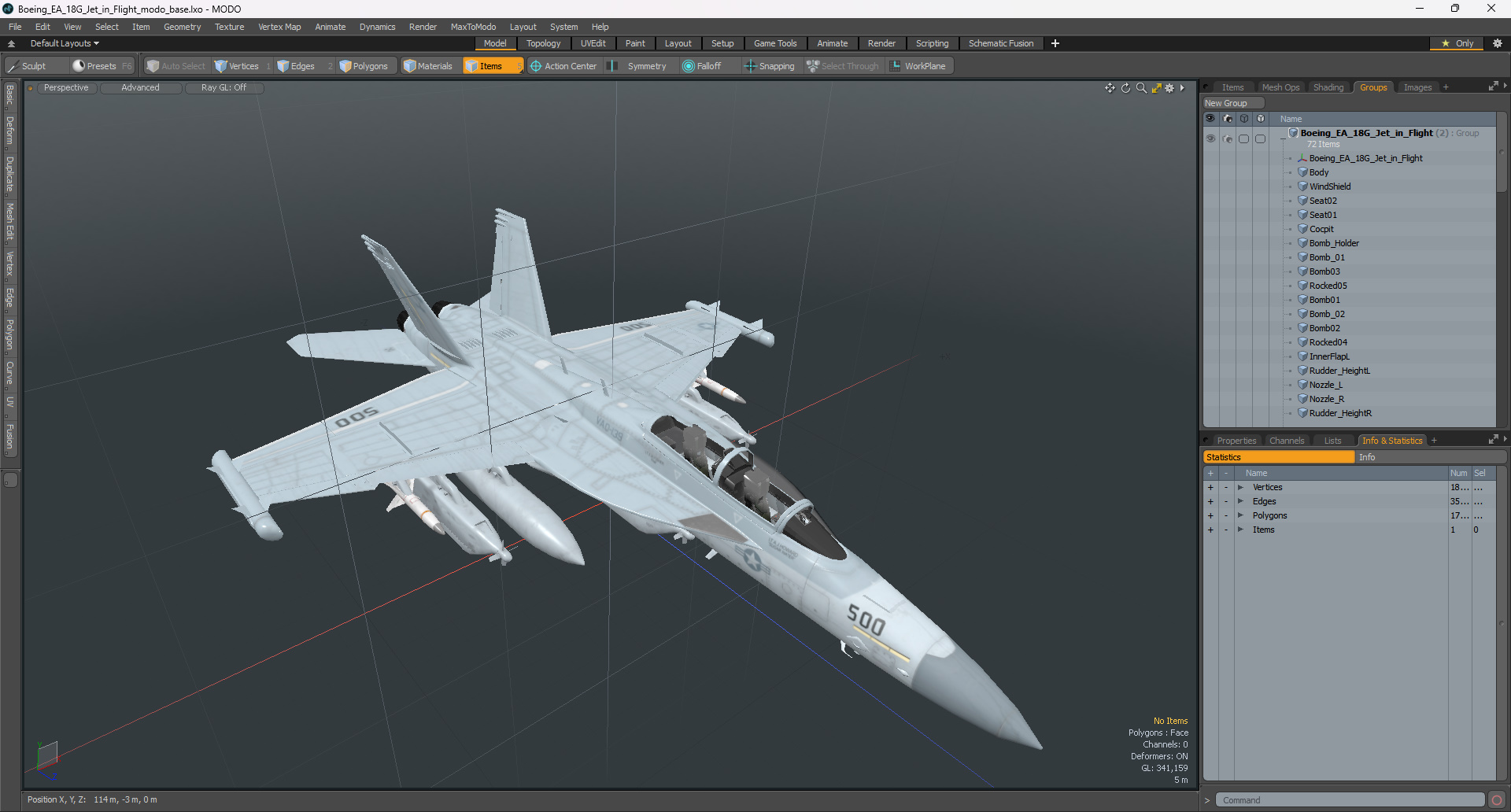
Task: Toggle Ray GL: Off button
Action: 224,88
